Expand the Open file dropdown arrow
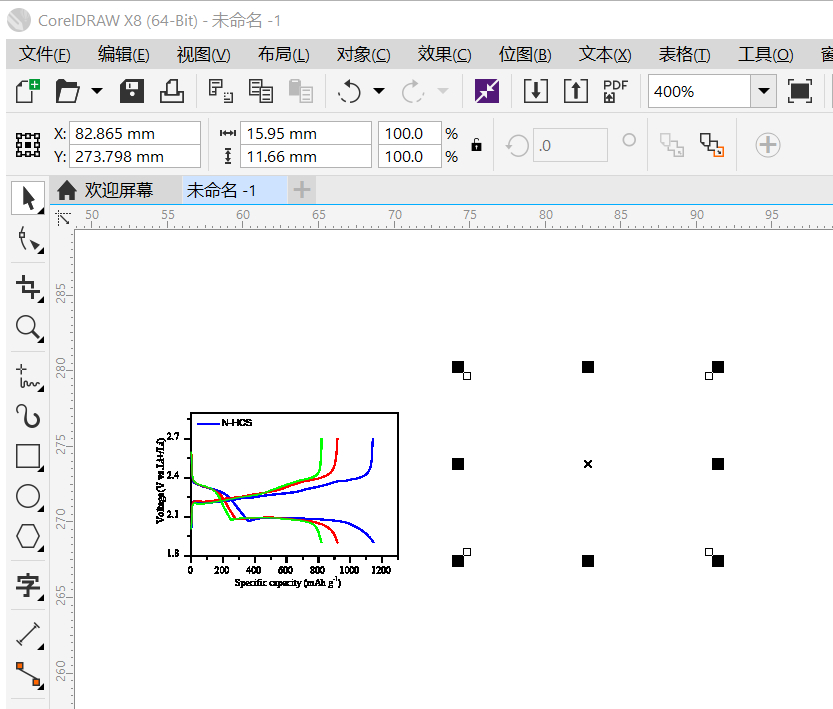Image resolution: width=833 pixels, height=709 pixels. 97,92
